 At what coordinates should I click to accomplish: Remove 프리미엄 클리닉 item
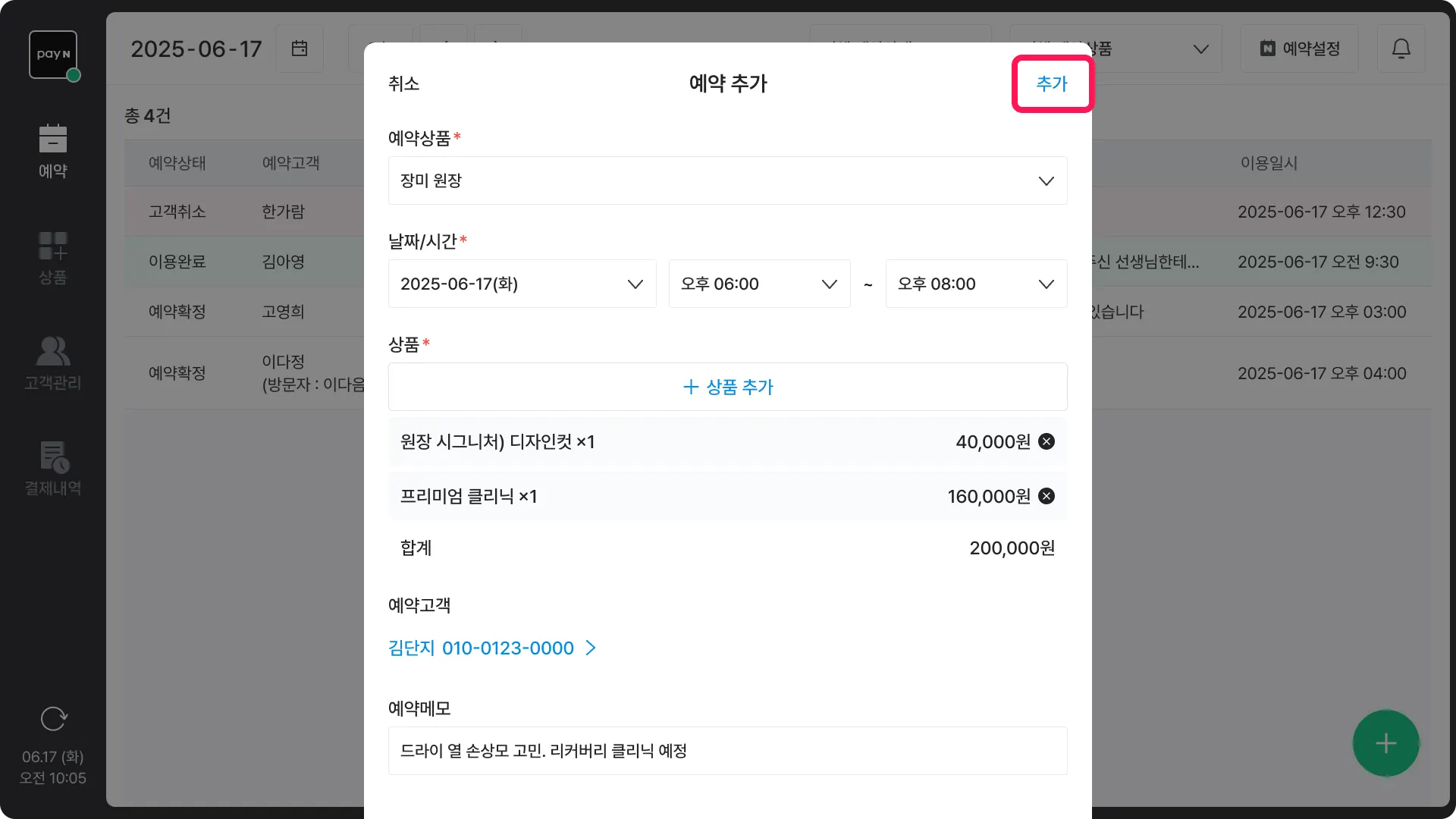(1046, 496)
